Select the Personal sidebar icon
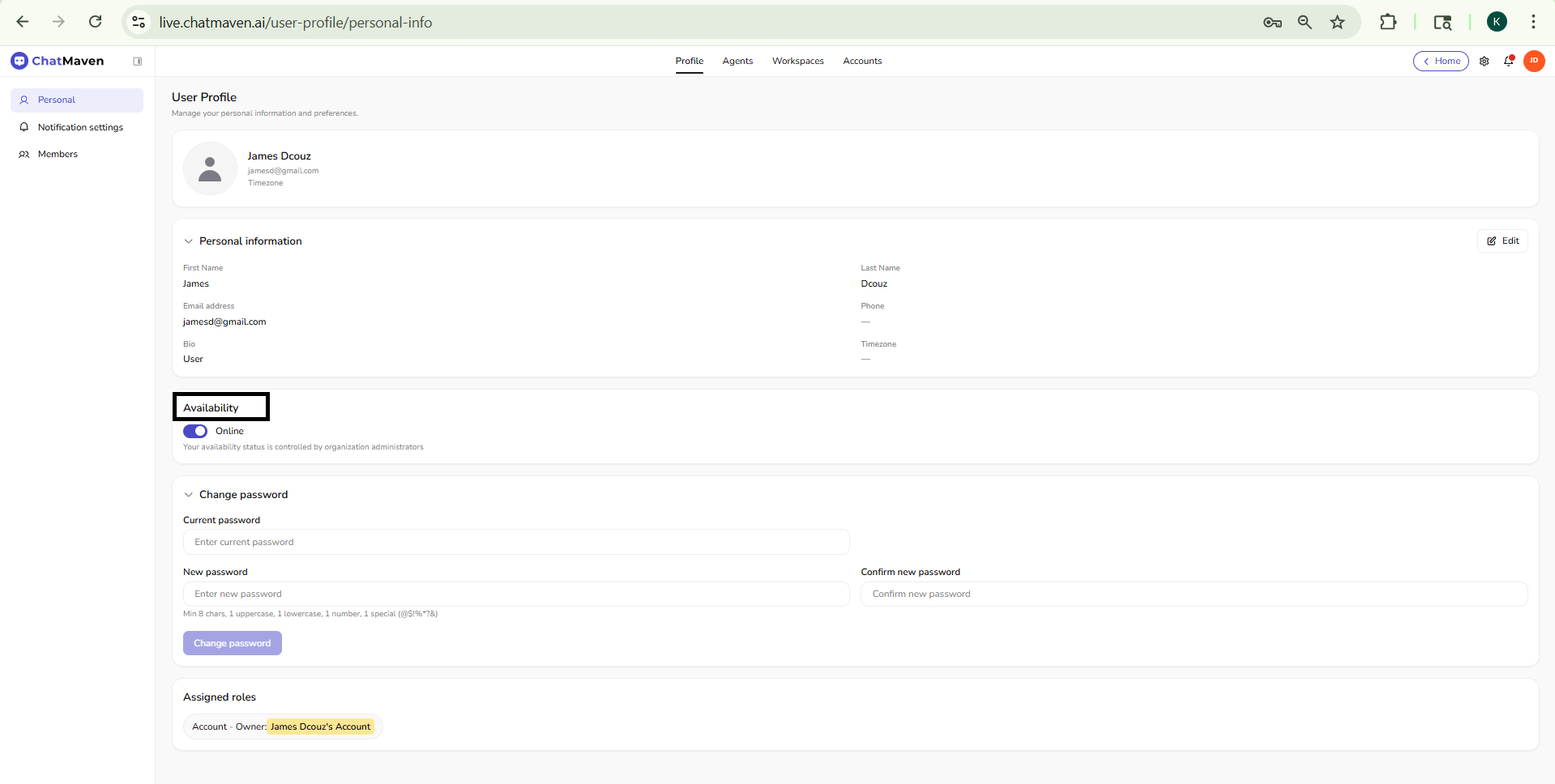This screenshot has height=784, width=1555. (x=25, y=100)
